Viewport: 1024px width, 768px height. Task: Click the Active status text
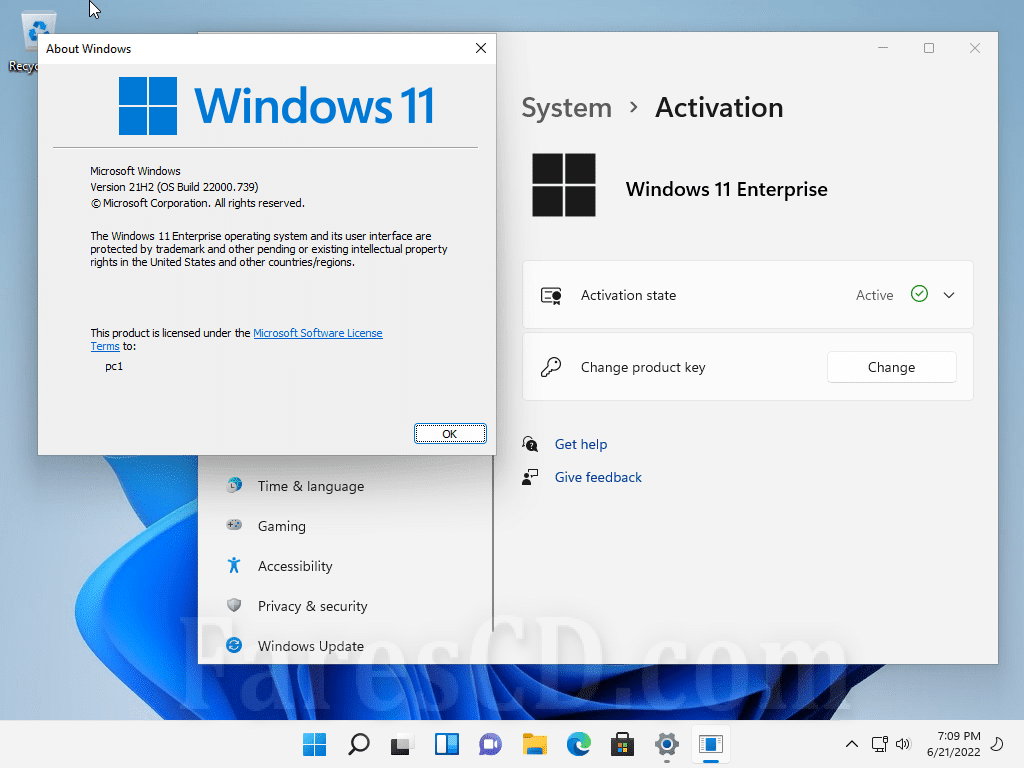874,295
